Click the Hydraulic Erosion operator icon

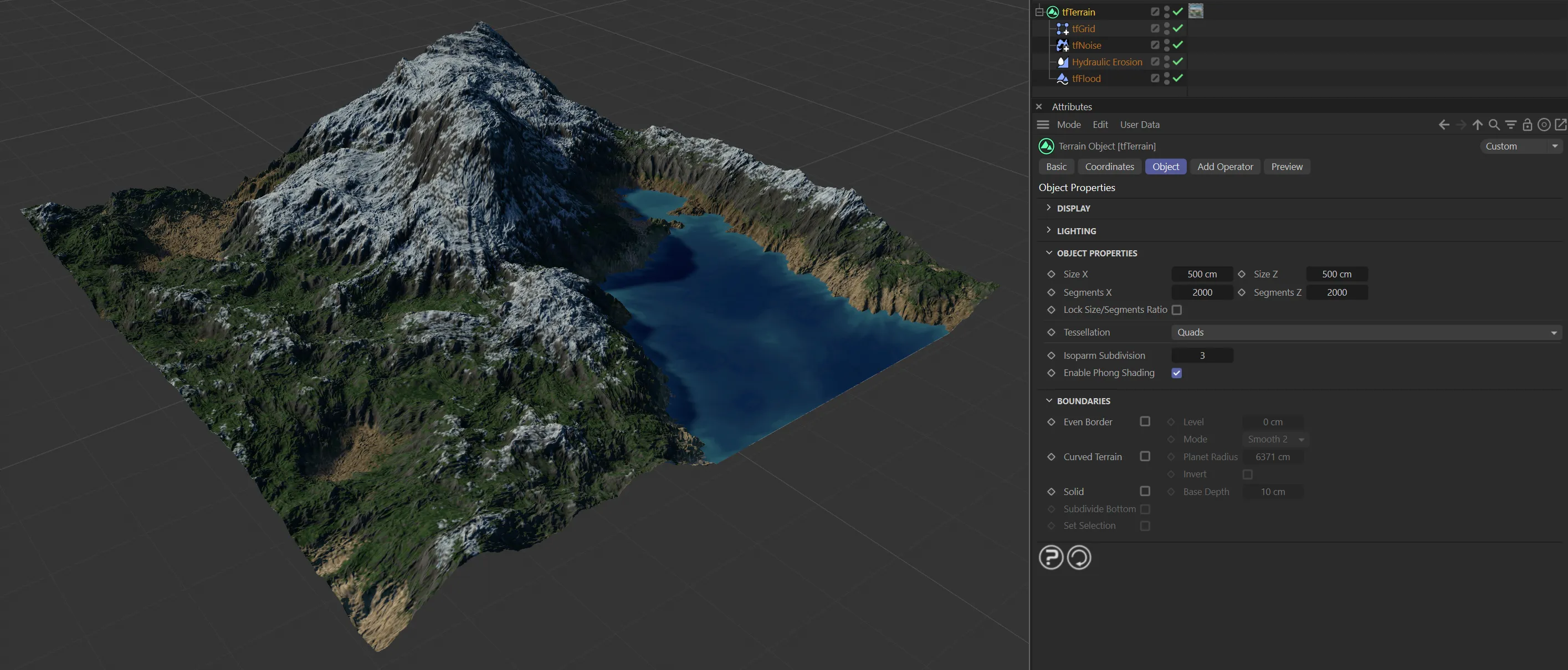pyautogui.click(x=1063, y=62)
